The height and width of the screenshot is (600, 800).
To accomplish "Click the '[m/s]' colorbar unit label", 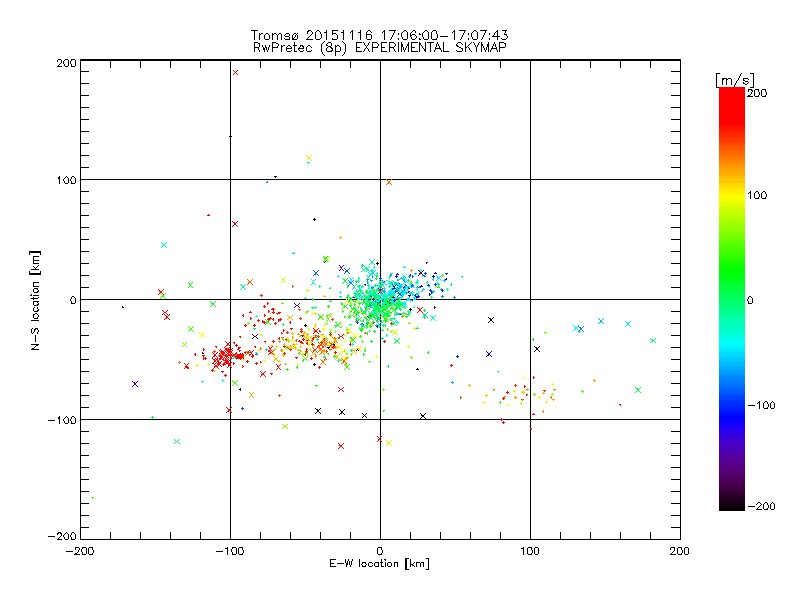I will pos(735,80).
